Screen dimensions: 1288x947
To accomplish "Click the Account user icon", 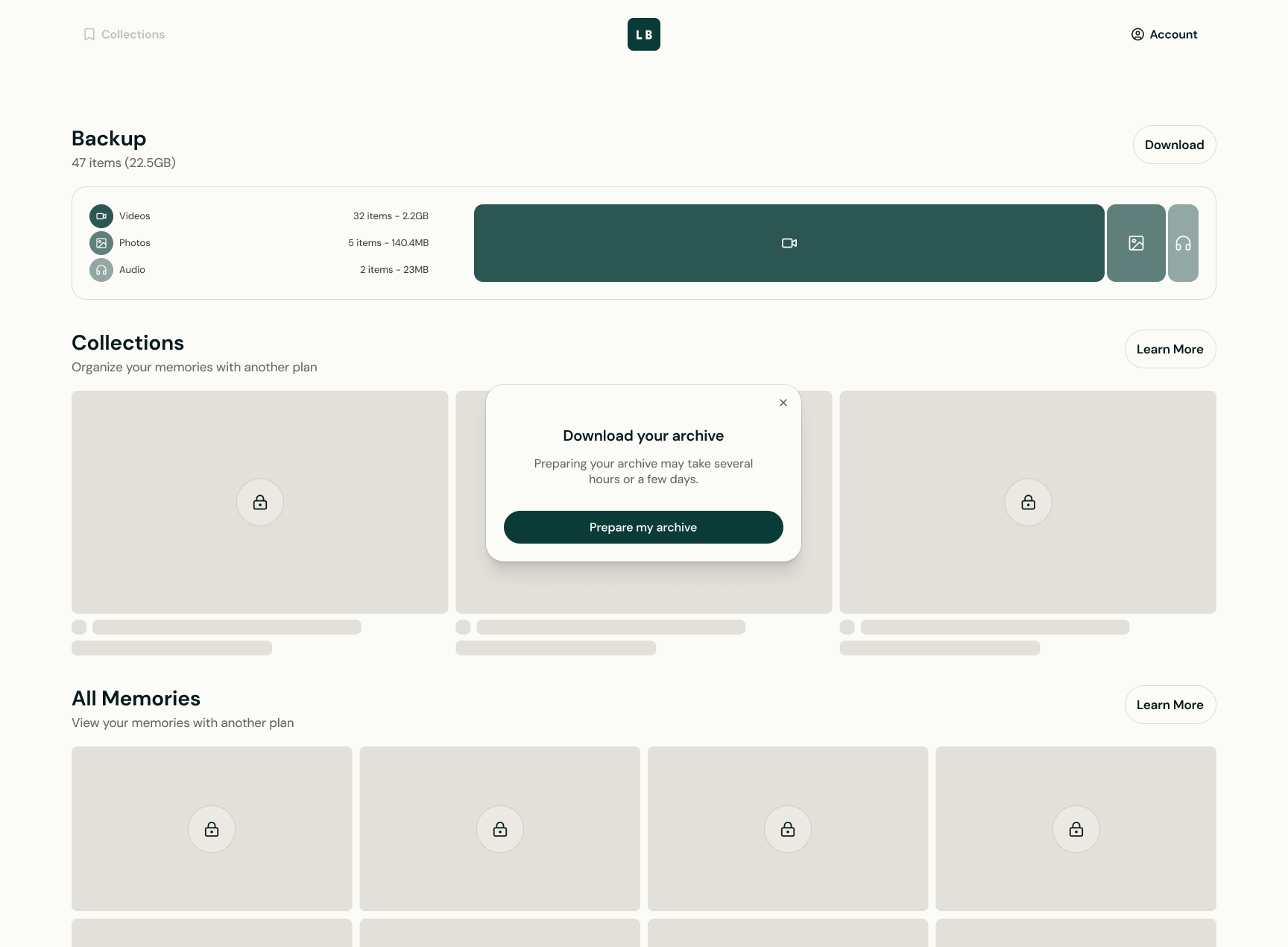I will click(x=1137, y=34).
